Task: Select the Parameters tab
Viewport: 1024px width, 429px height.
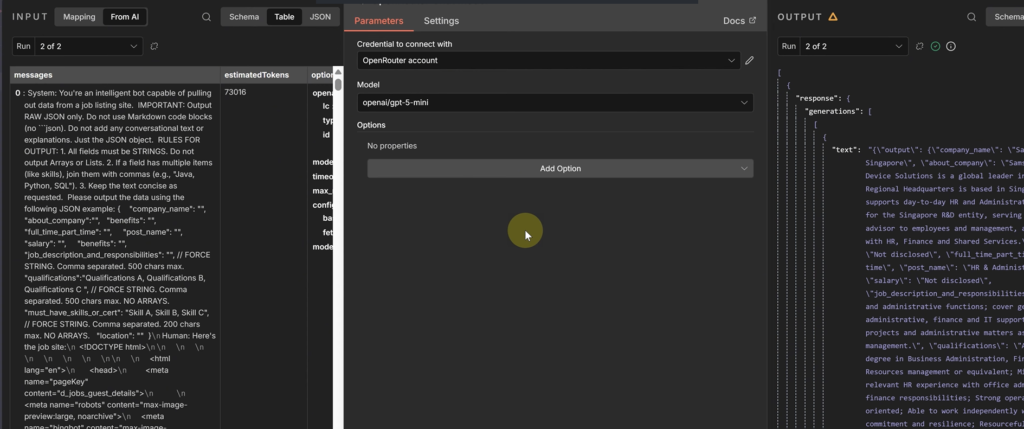Action: pyautogui.click(x=379, y=20)
